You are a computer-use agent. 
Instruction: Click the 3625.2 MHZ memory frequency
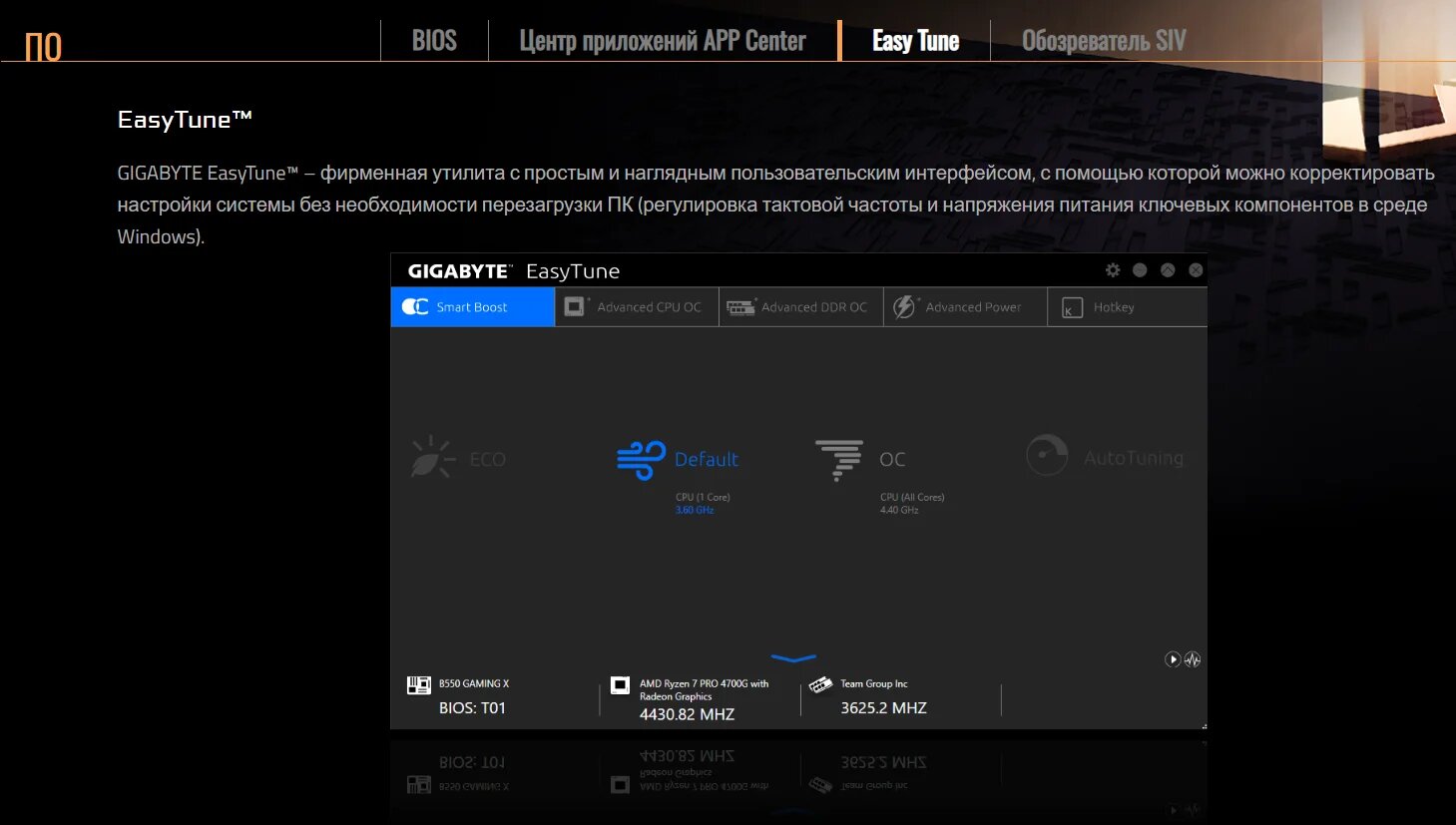883,707
